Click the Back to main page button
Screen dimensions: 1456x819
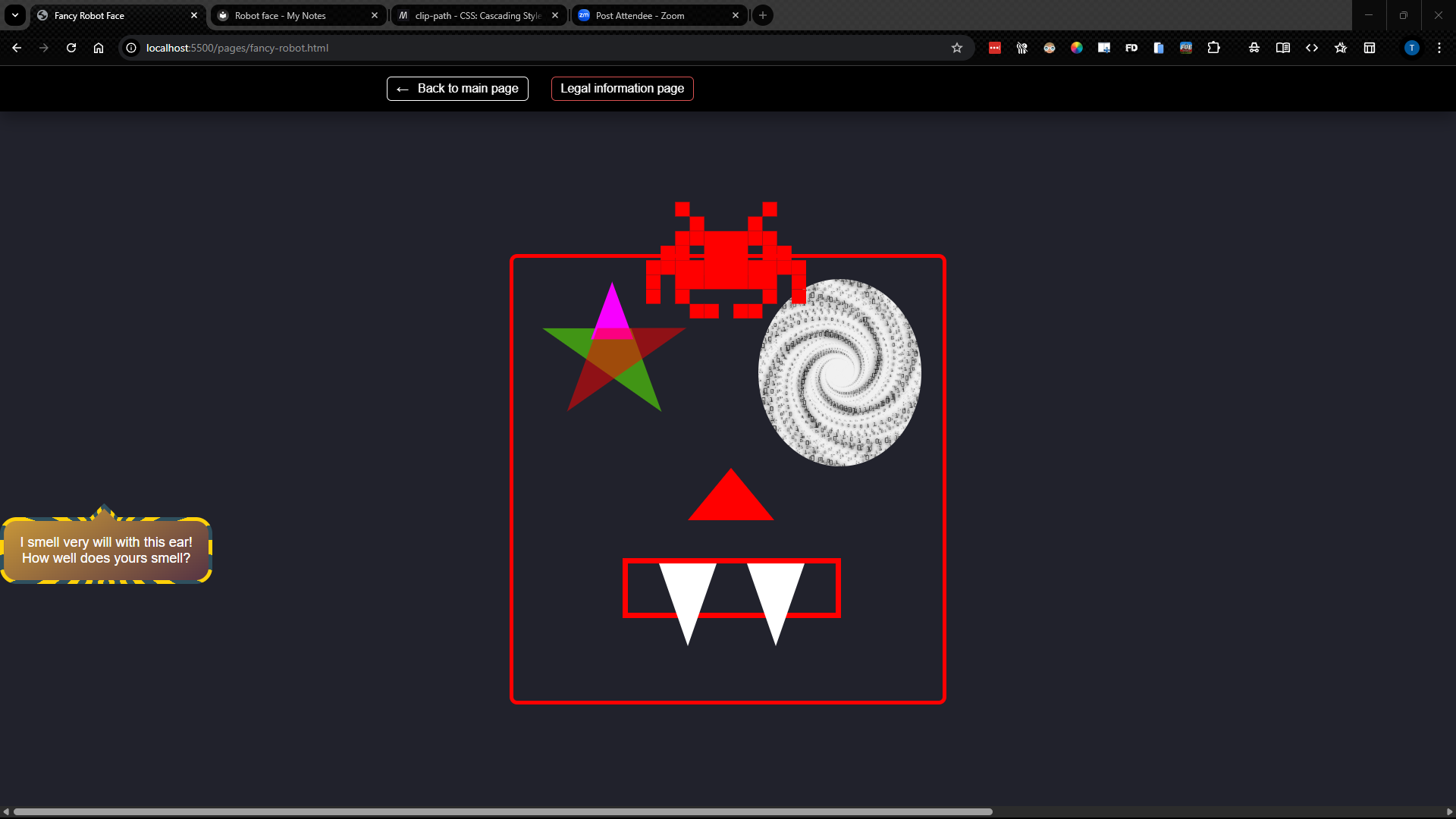point(457,89)
